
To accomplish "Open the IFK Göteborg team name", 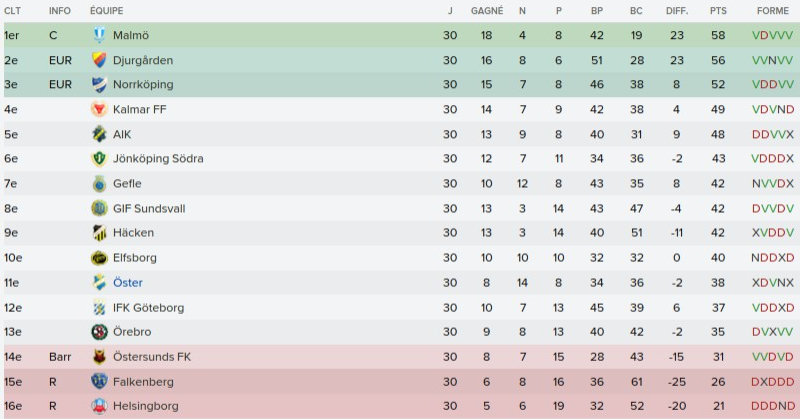I will coord(148,308).
